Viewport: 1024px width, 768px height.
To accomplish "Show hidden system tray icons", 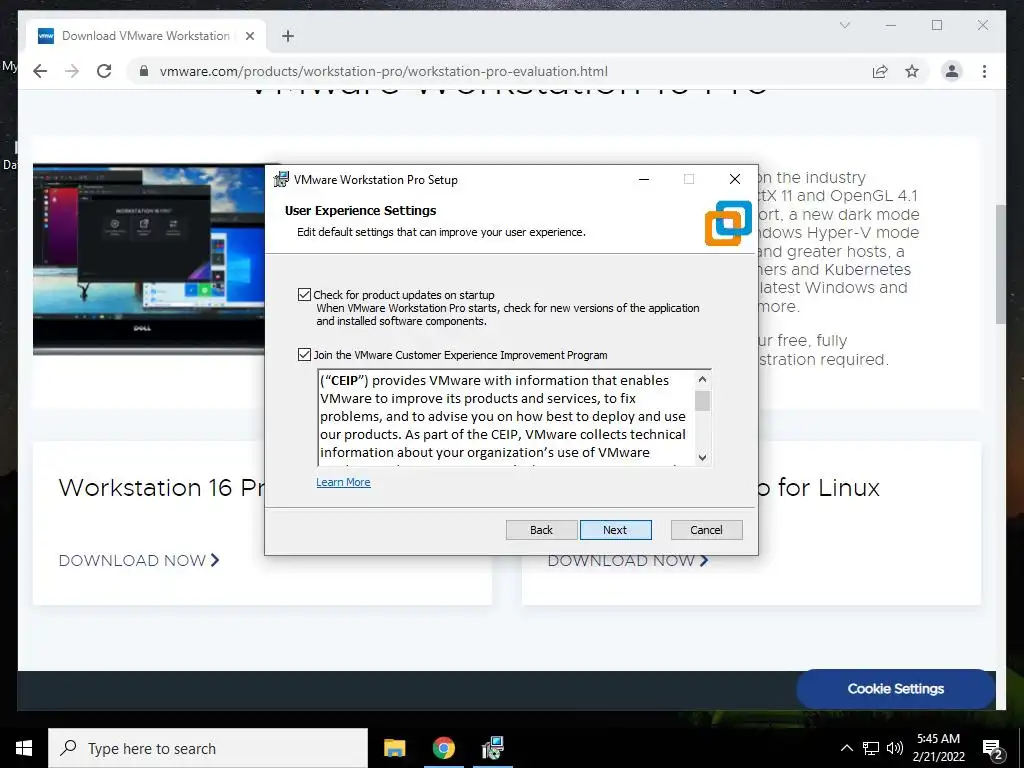I will pos(846,748).
